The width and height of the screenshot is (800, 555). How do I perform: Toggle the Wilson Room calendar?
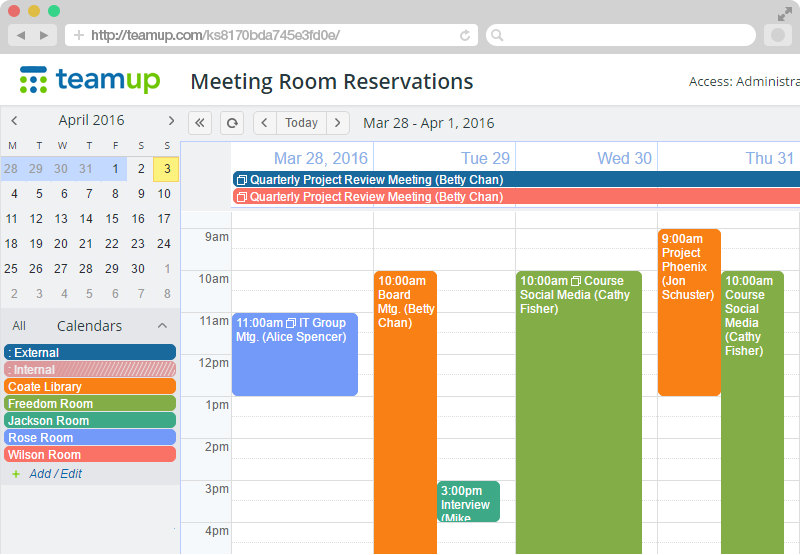coord(90,454)
